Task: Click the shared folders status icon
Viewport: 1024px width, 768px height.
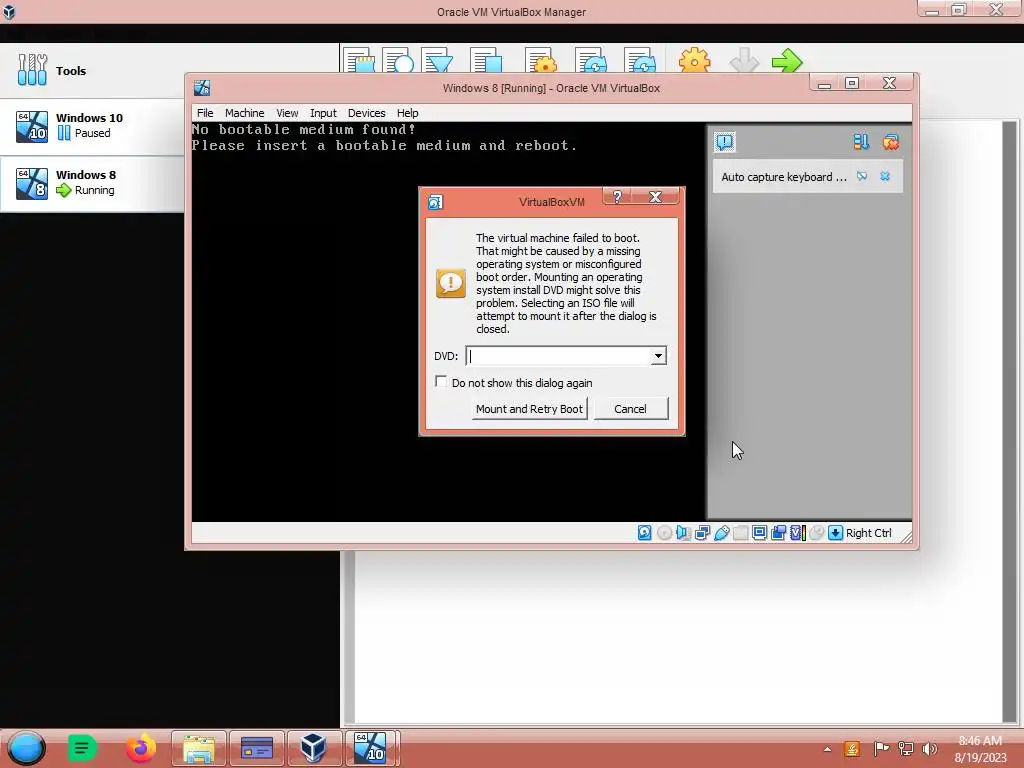Action: 741,533
